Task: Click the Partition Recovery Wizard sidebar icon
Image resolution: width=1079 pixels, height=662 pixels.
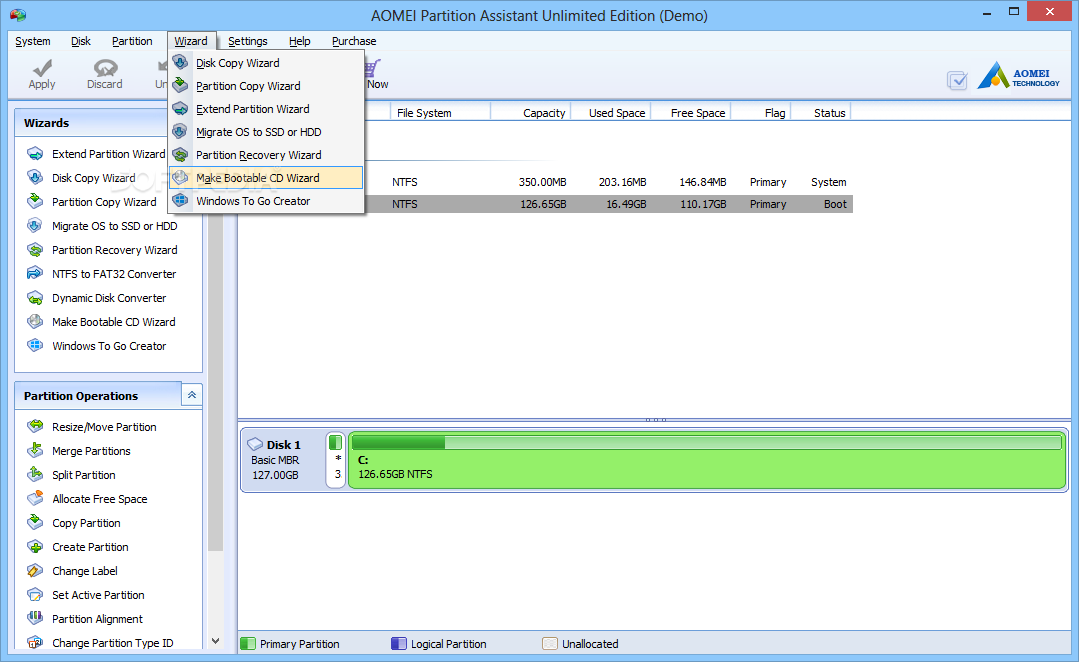Action: pos(35,250)
